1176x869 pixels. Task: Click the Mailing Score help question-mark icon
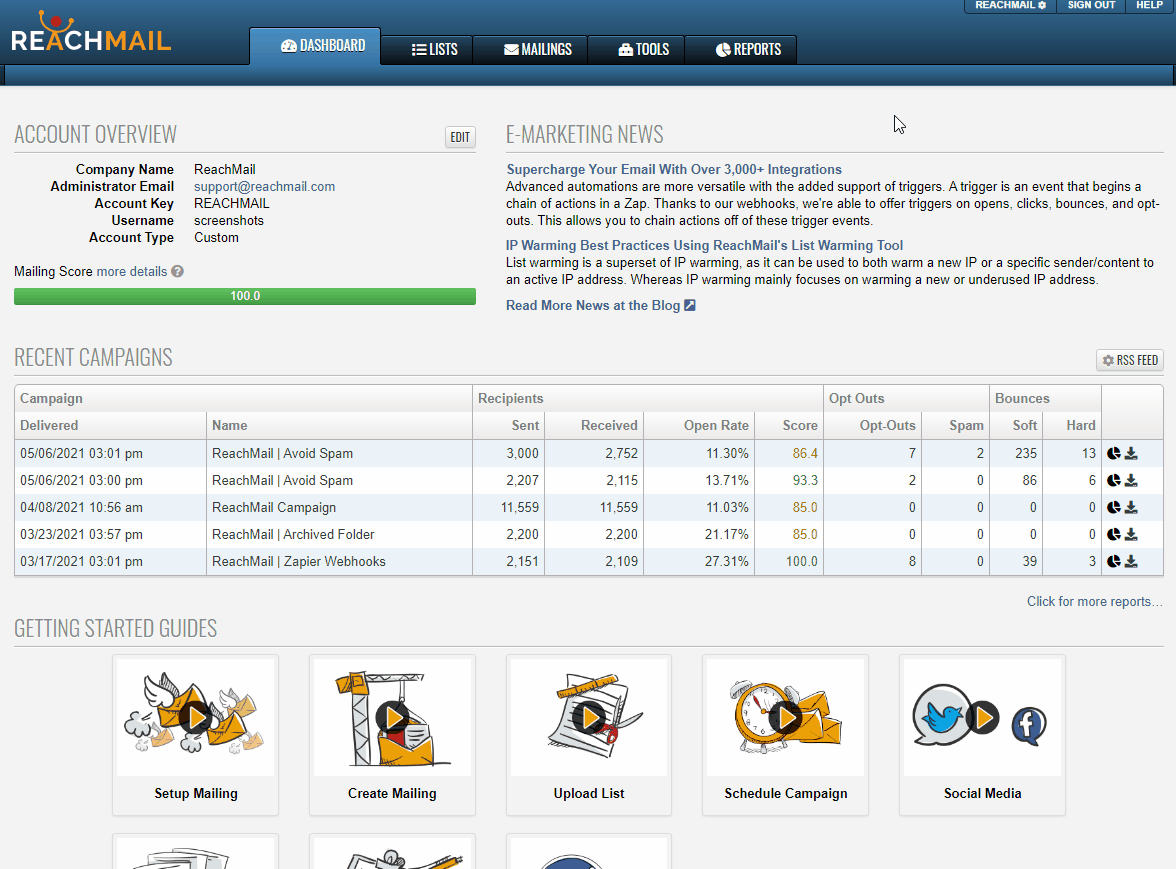point(177,271)
